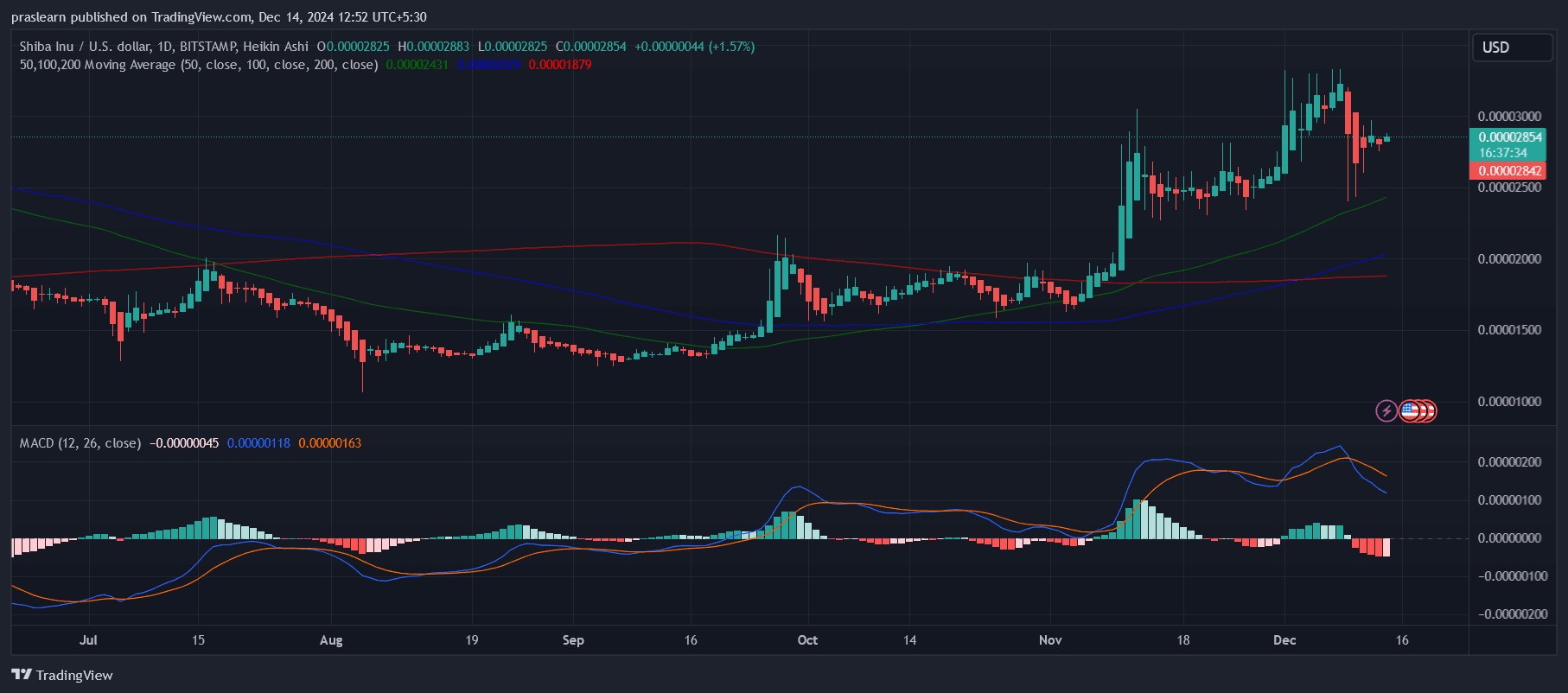Select the MACD (12, 26, close) indicator legend
Image resolution: width=1568 pixels, height=693 pixels.
(80, 443)
